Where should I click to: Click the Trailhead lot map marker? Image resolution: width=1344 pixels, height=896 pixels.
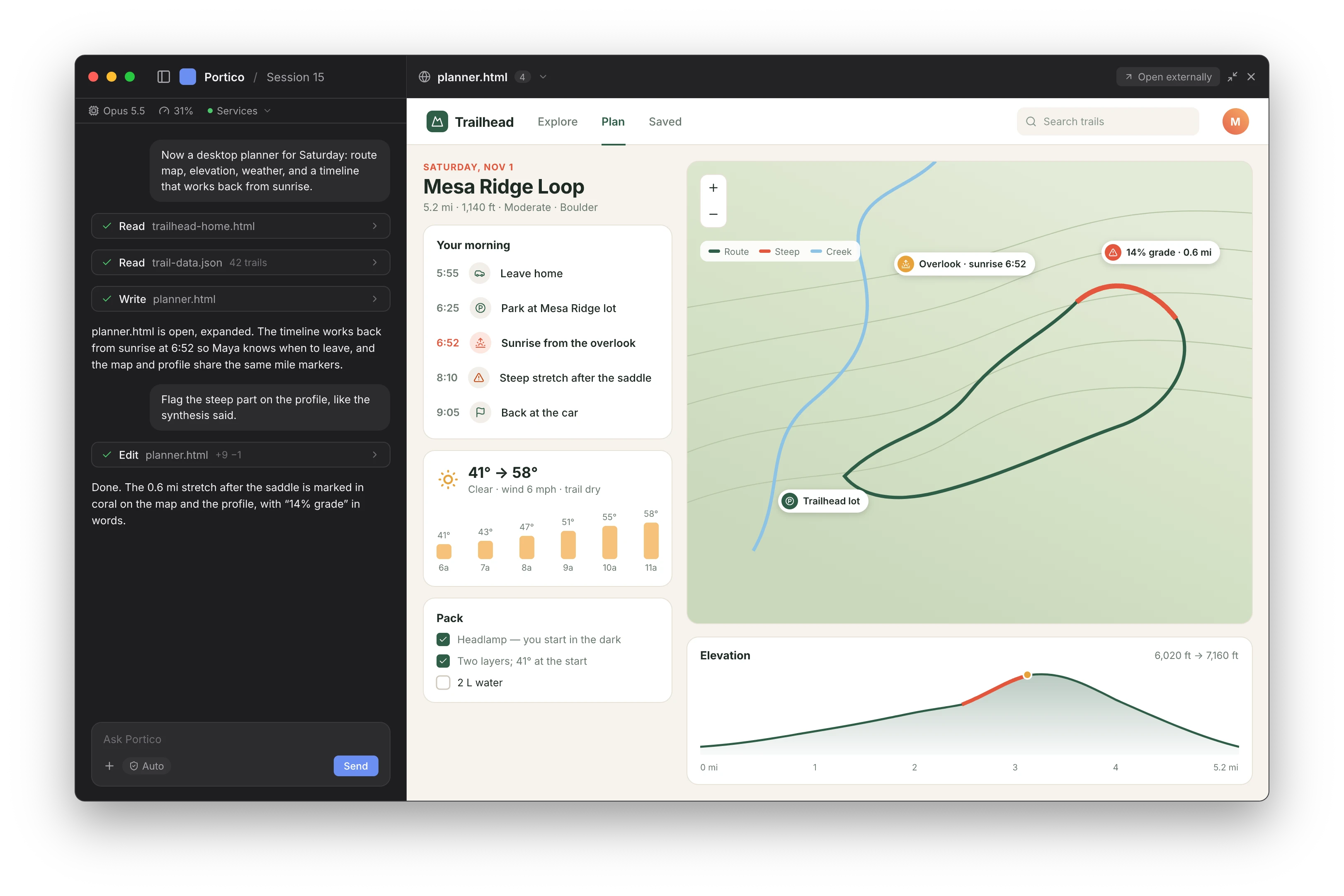(823, 501)
